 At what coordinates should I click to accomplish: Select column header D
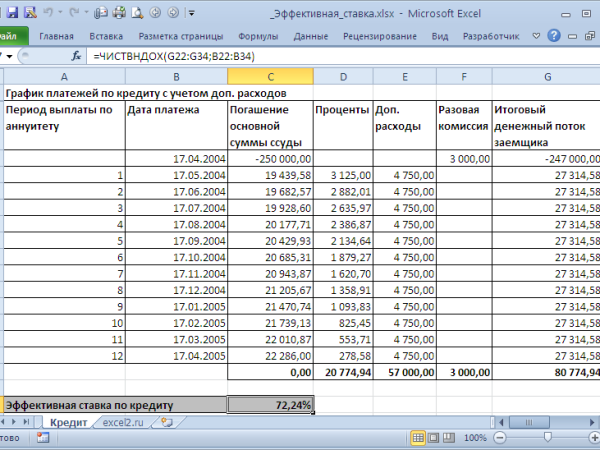pos(342,77)
